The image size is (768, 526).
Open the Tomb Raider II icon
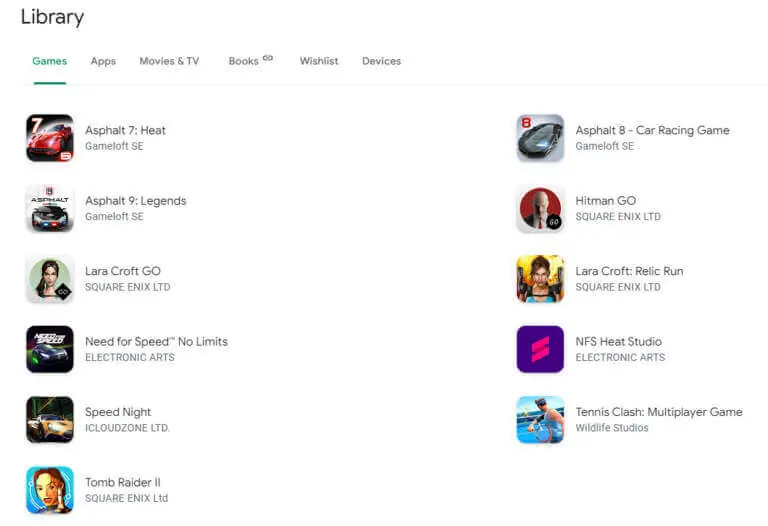(50, 490)
